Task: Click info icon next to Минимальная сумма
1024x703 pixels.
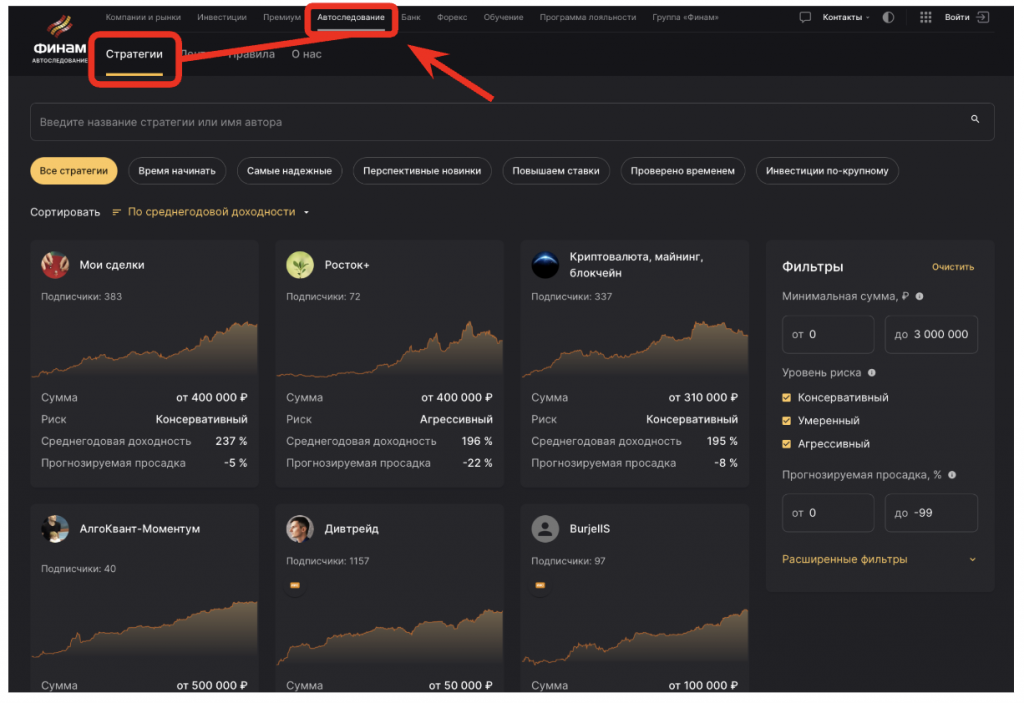Action: (x=919, y=296)
